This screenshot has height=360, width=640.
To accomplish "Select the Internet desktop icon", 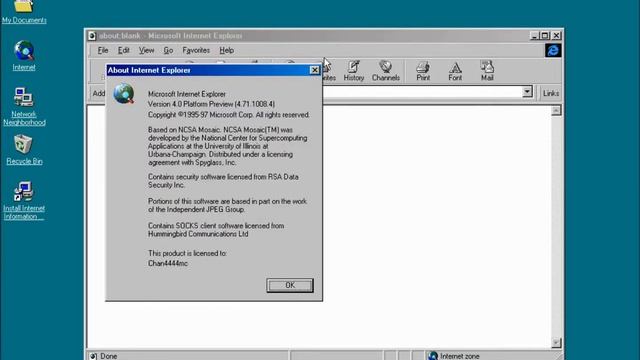I will 24,56.
